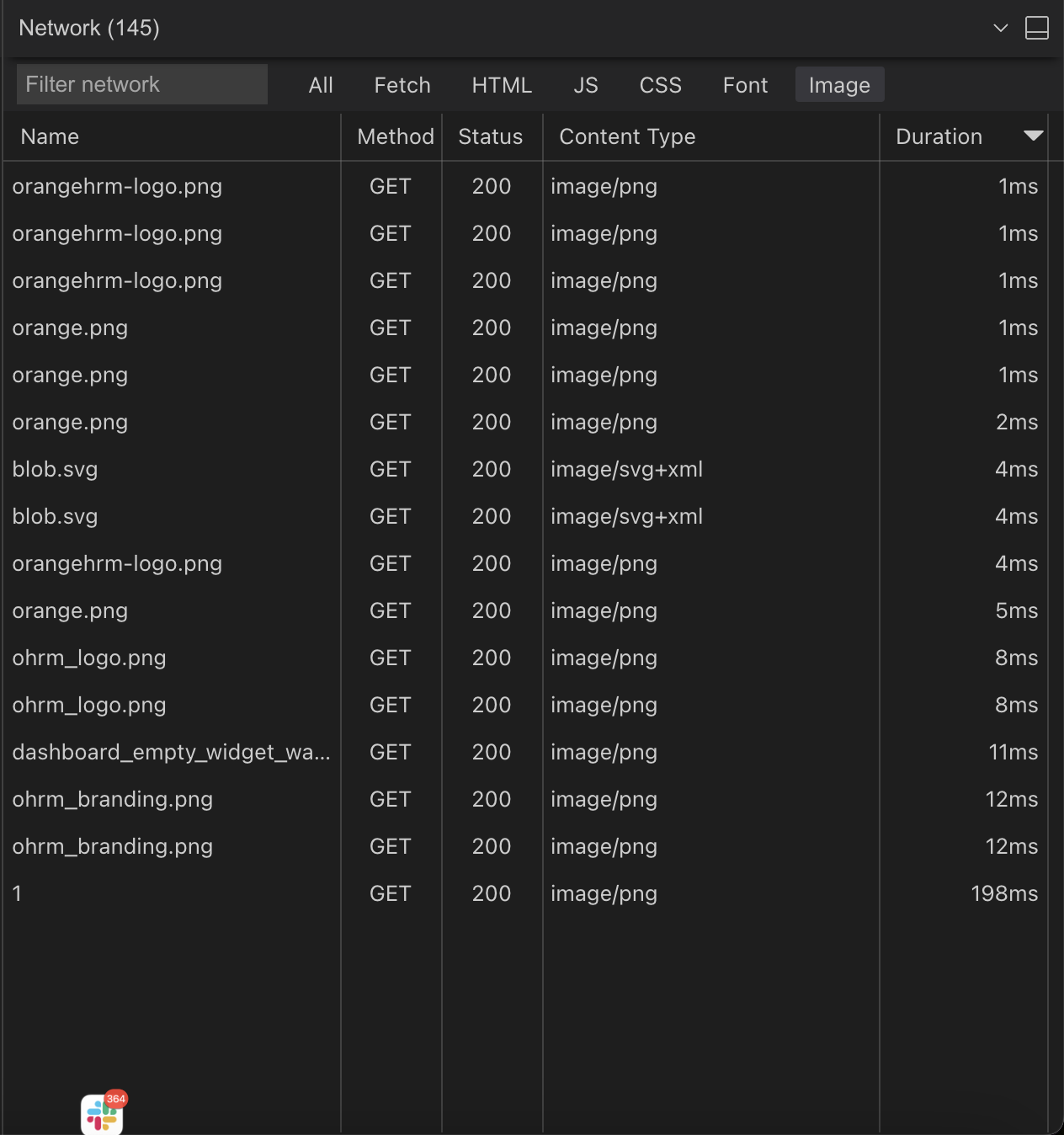1064x1135 pixels.
Task: Click image/png in the 5ms row
Action: click(604, 610)
